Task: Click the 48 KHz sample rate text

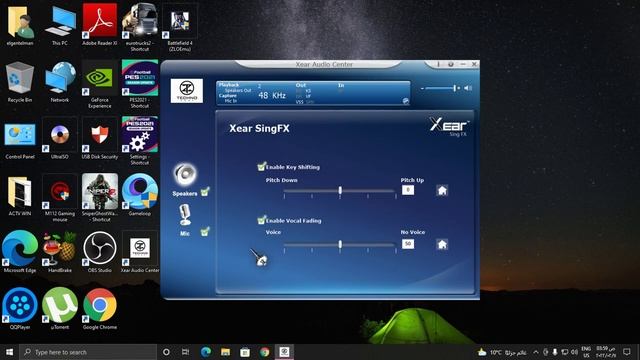Action: coord(272,96)
